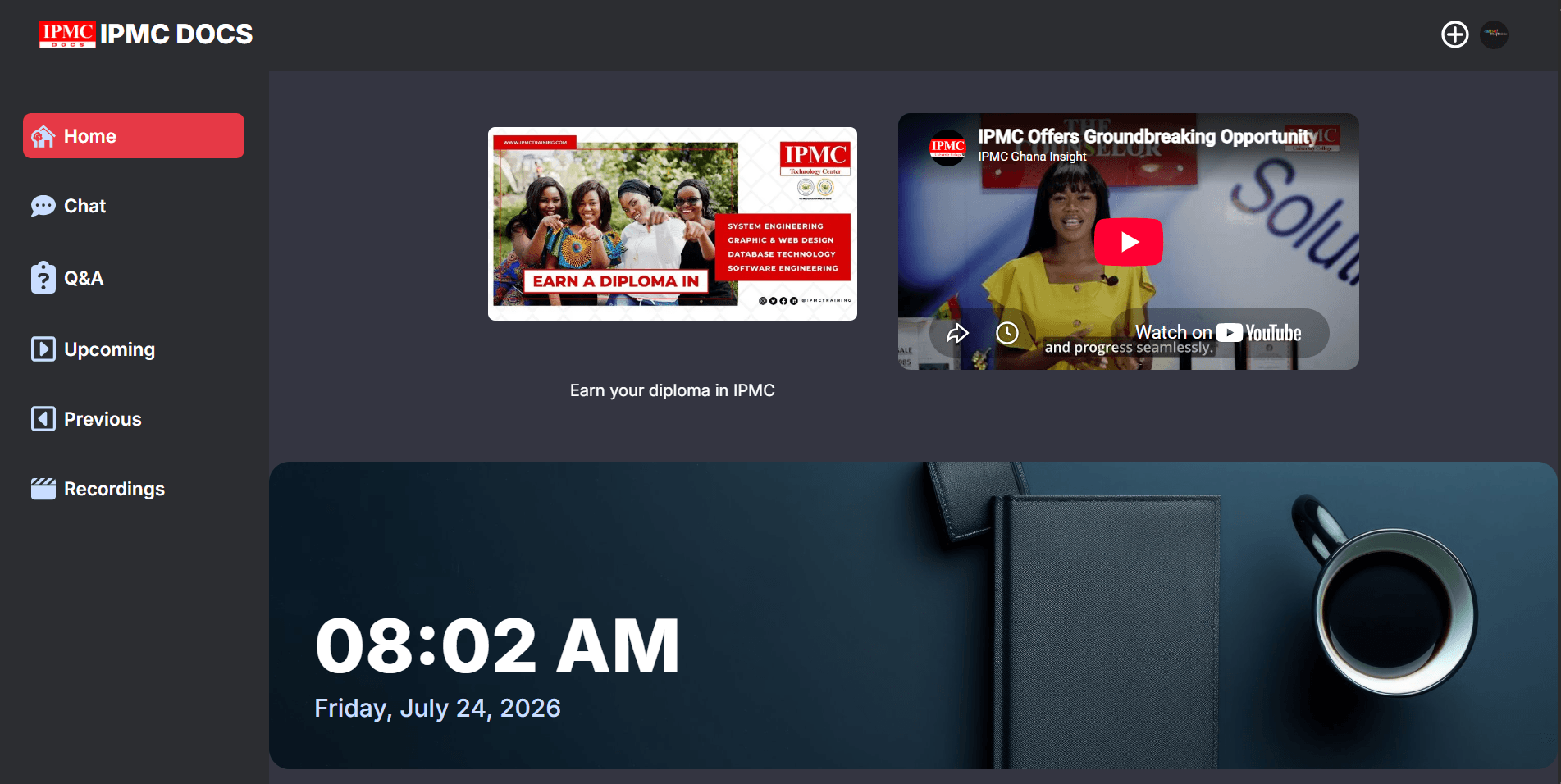Go to the Chat page label
The height and width of the screenshot is (784, 1561).
85,206
